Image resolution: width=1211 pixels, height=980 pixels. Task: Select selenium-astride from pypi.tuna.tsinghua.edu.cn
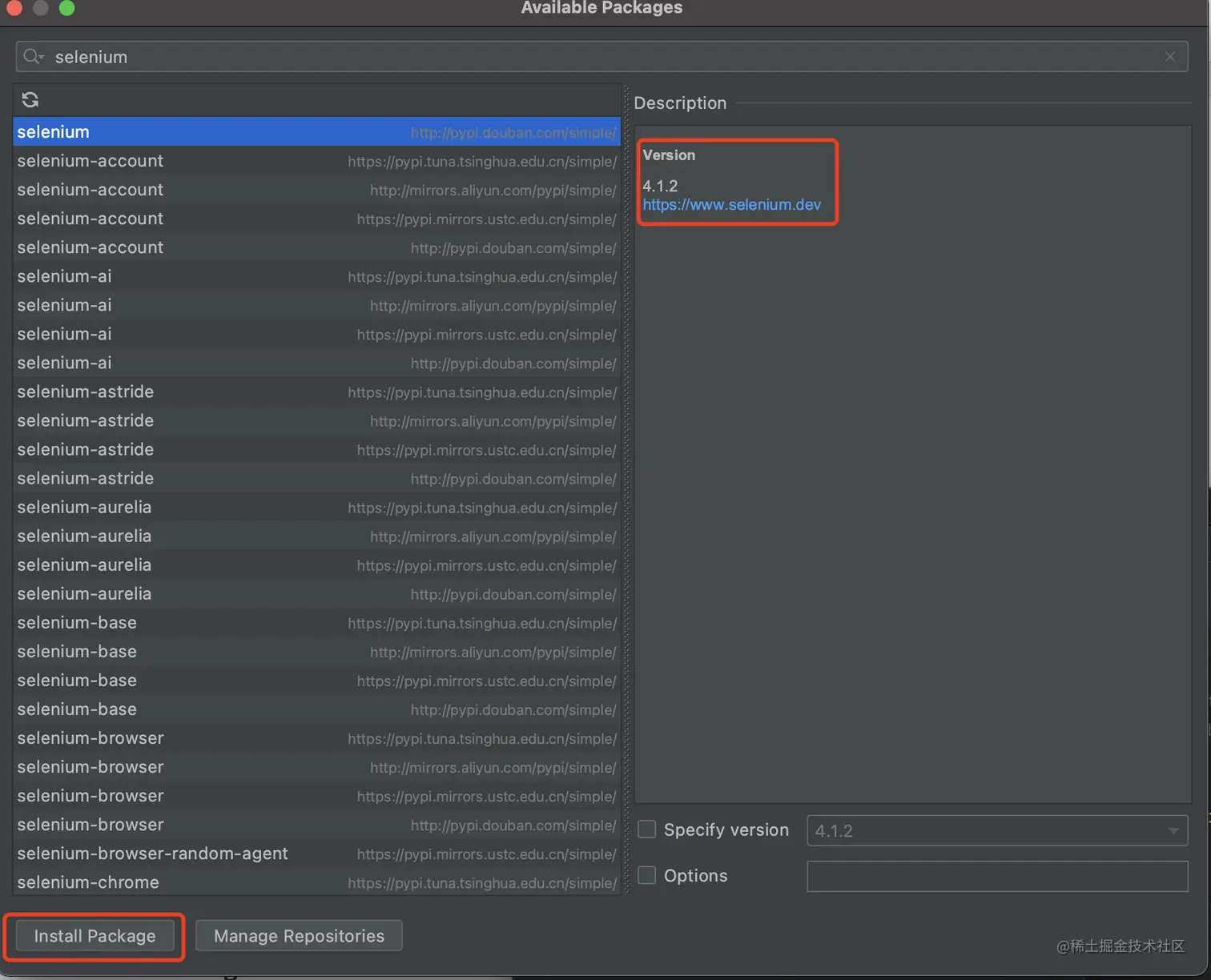(x=316, y=392)
